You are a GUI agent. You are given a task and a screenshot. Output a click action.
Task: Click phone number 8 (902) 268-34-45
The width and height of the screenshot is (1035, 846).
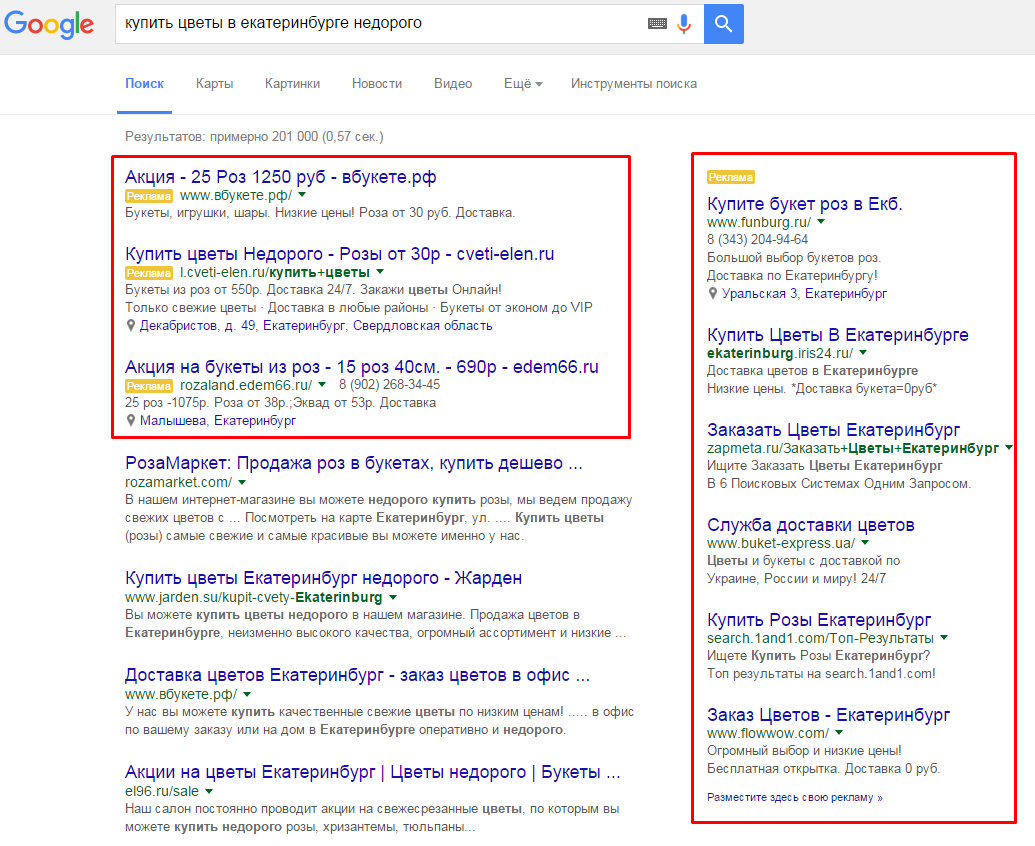click(389, 384)
